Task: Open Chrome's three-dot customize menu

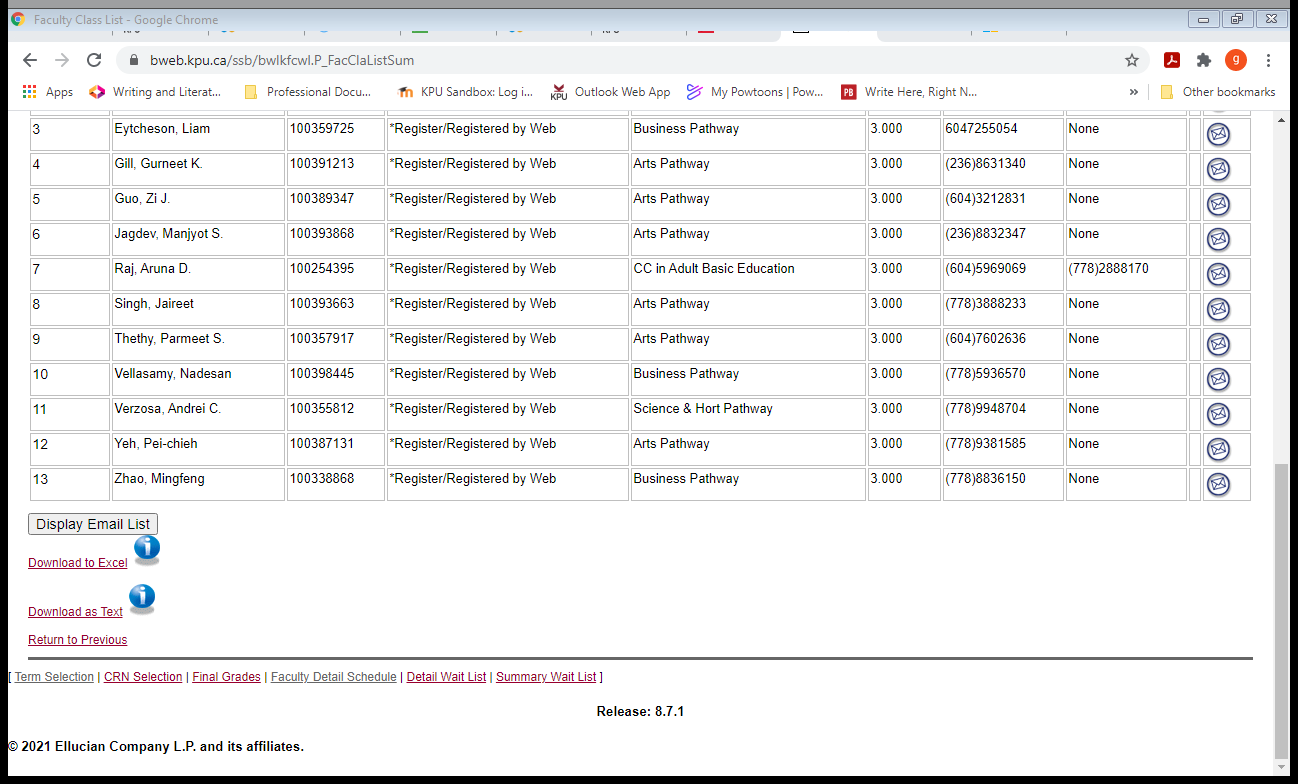Action: pyautogui.click(x=1268, y=60)
